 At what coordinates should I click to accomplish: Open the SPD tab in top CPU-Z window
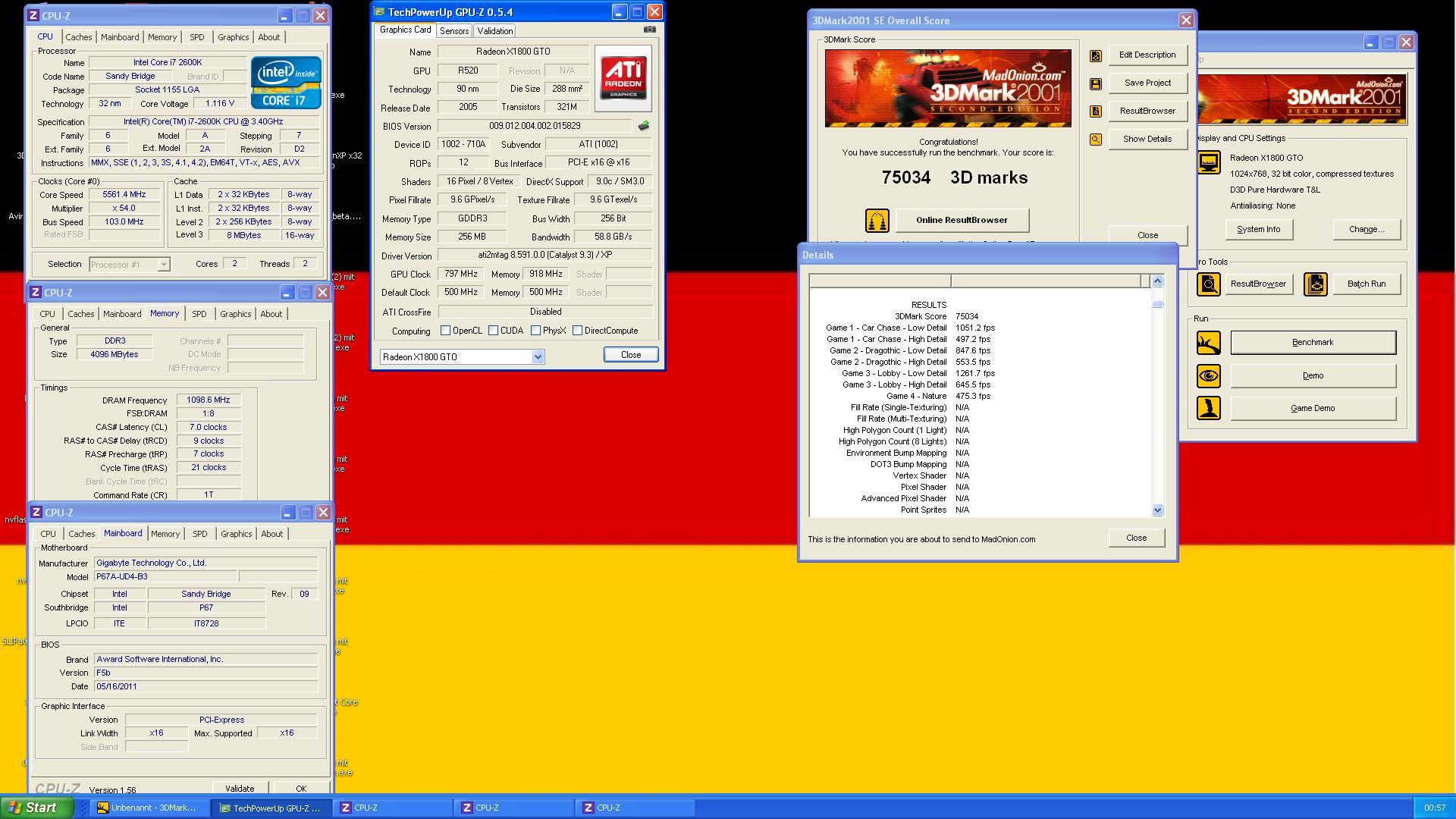196,37
